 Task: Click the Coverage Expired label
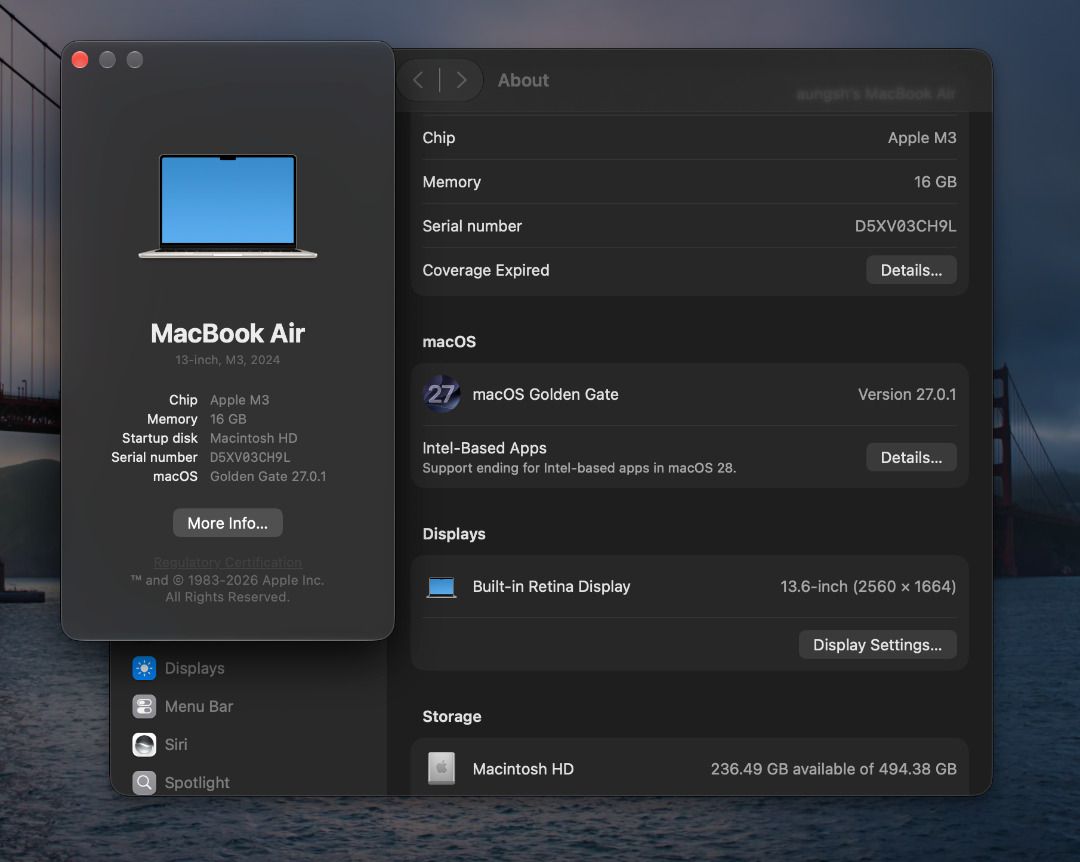486,270
